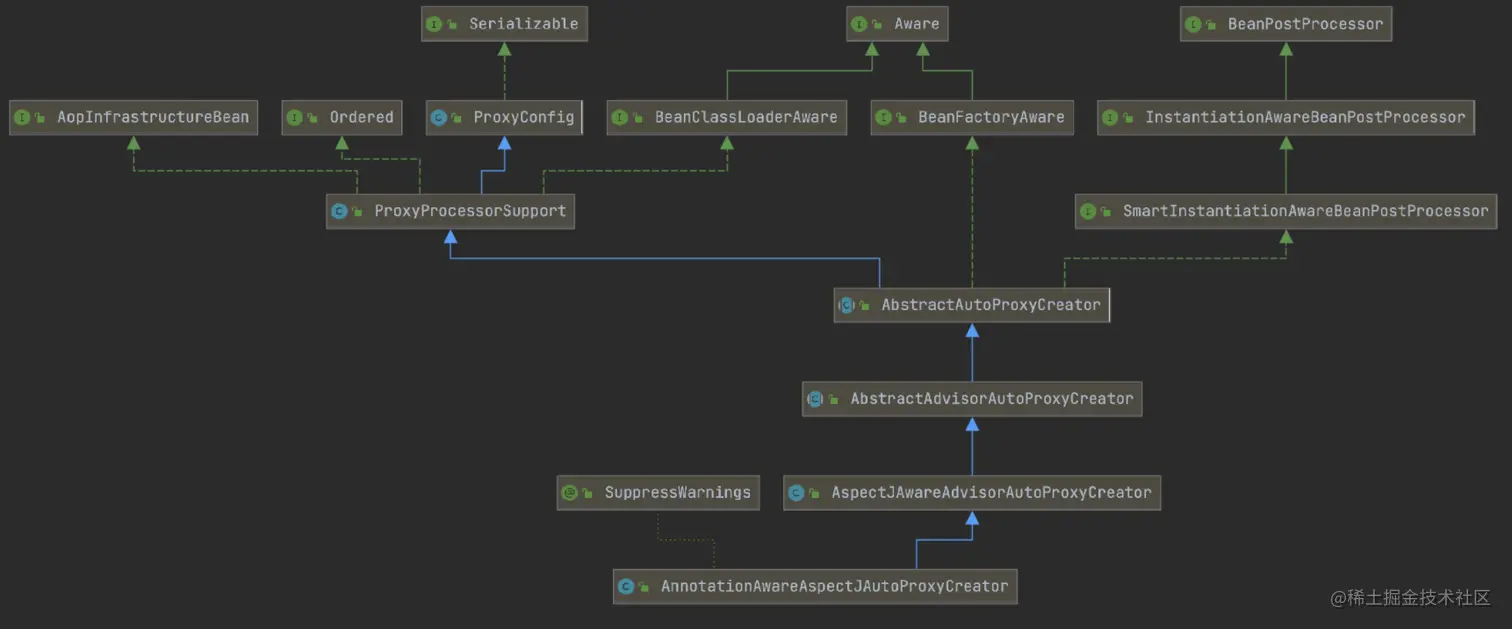Select the AspectJAwareAdvisorAutoProxyCreator class node

pos(972,493)
